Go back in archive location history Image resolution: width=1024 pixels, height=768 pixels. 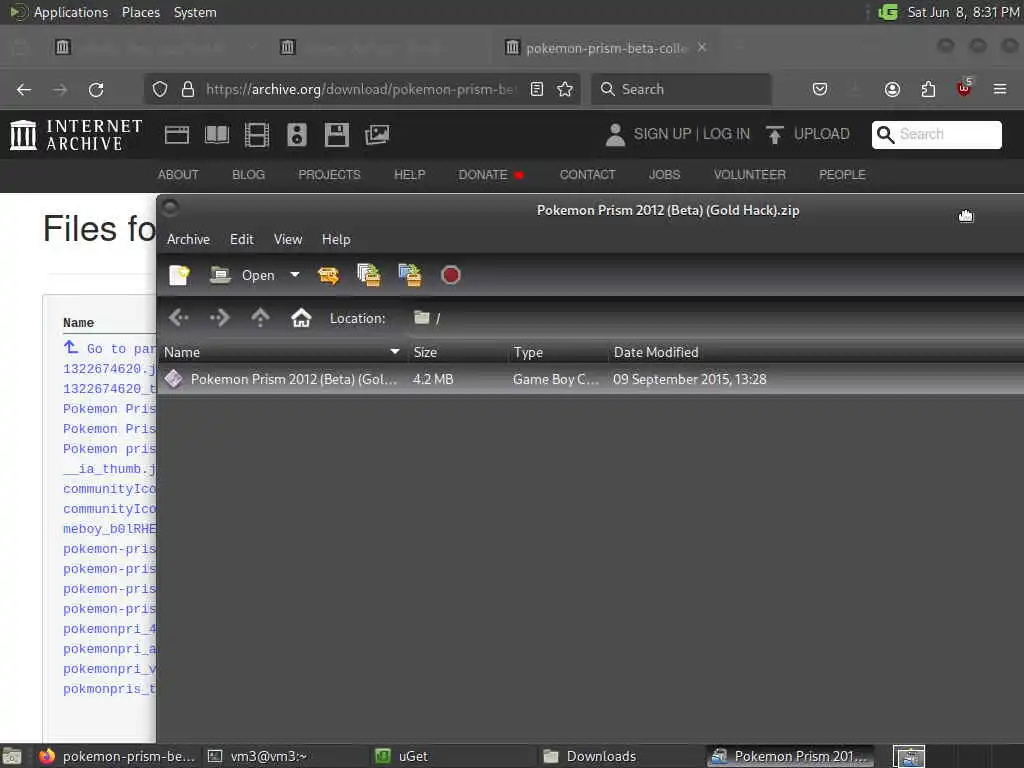(178, 318)
